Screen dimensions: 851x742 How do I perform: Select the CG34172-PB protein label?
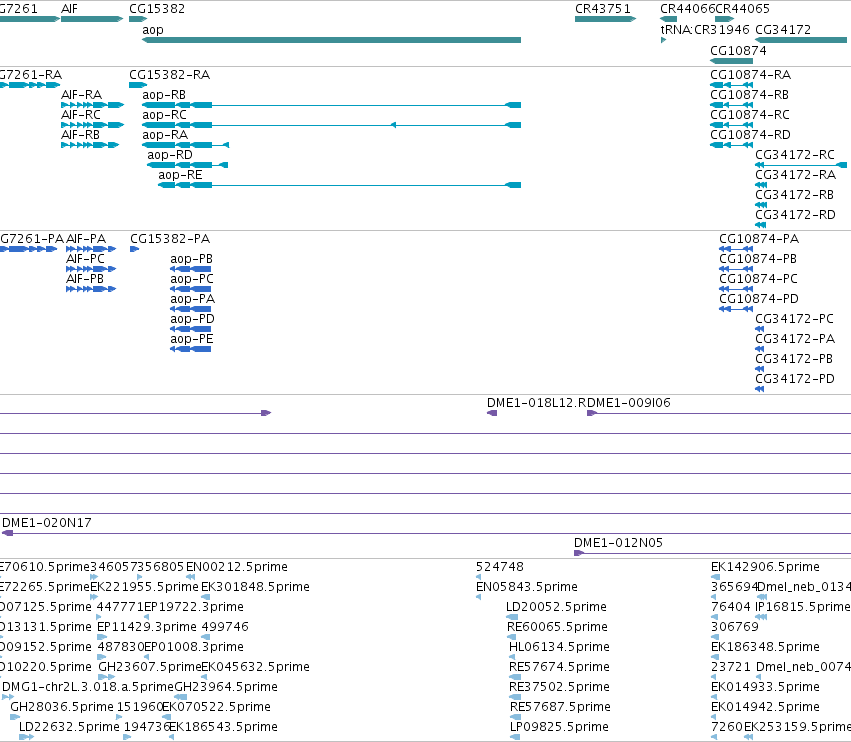tap(794, 360)
